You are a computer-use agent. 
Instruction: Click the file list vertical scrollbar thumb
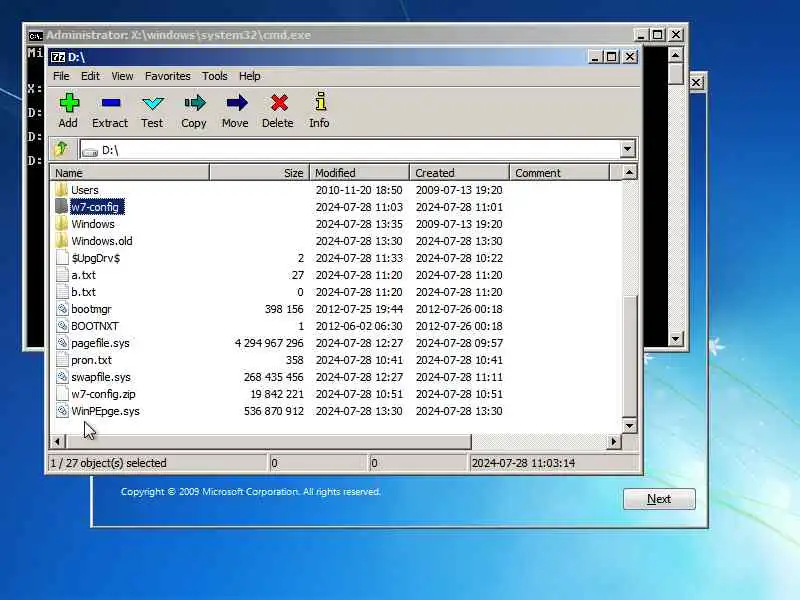(x=630, y=356)
